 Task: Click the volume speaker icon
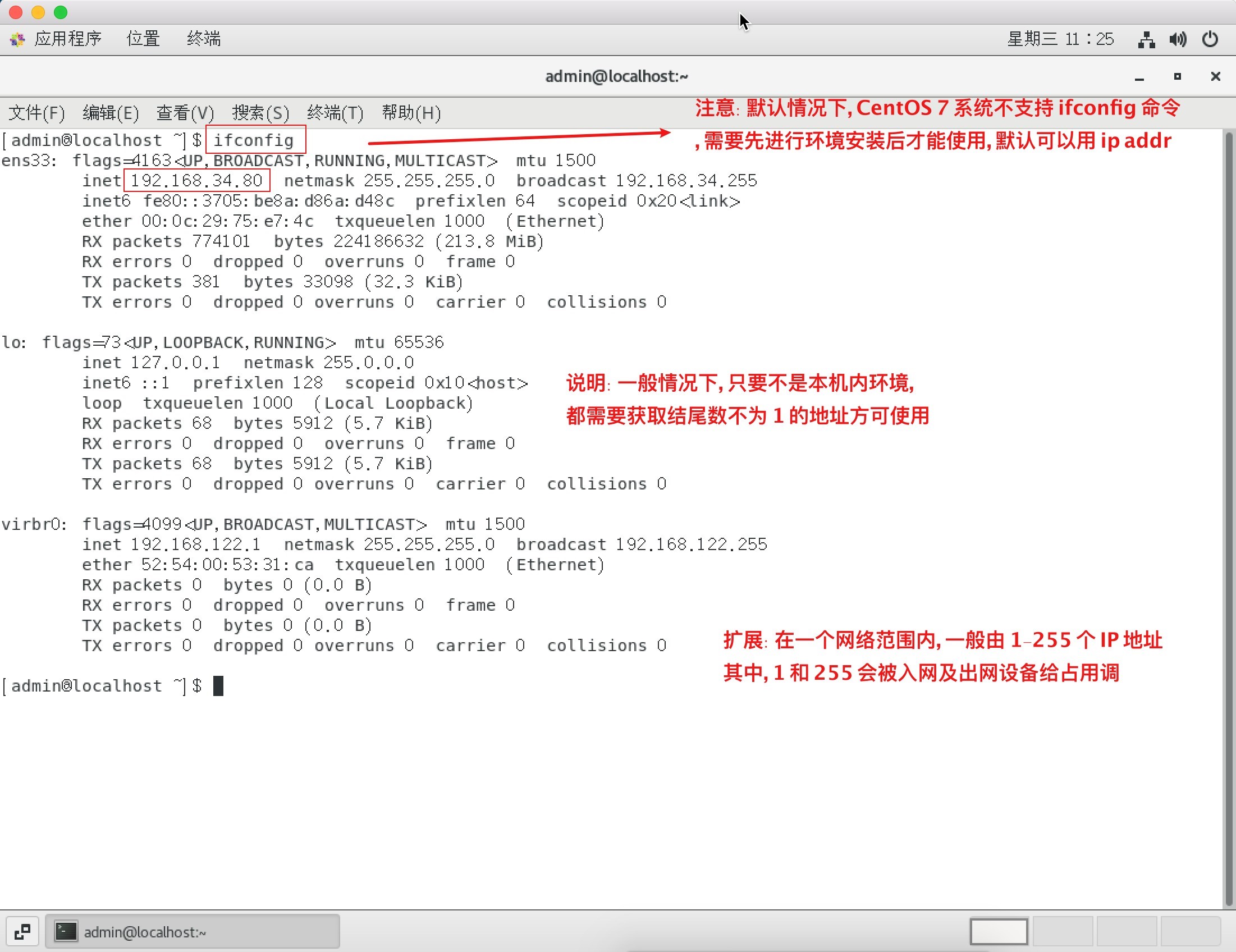[1178, 40]
